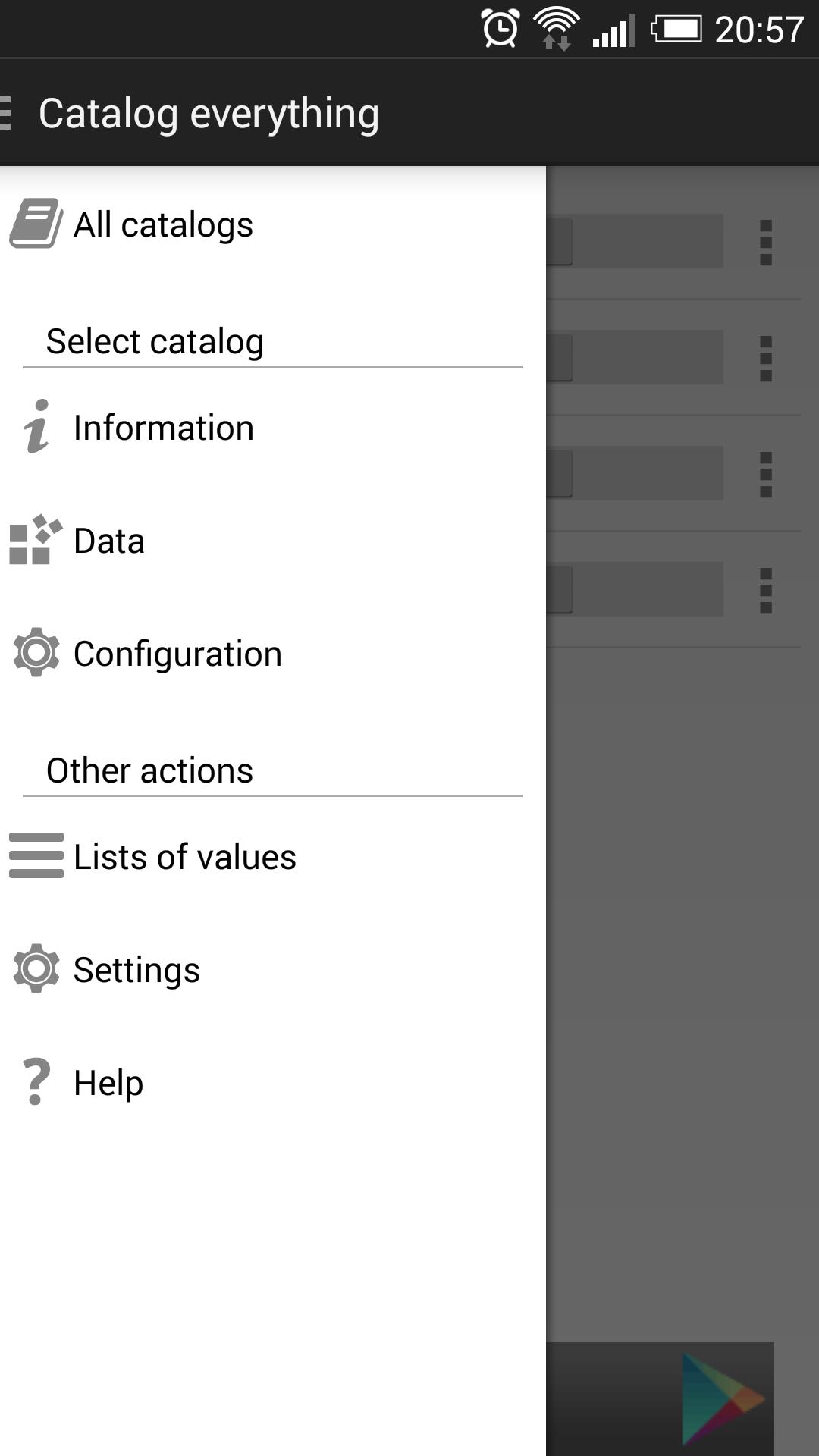Tap the Configuration gear icon
819x1456 pixels.
coord(36,653)
